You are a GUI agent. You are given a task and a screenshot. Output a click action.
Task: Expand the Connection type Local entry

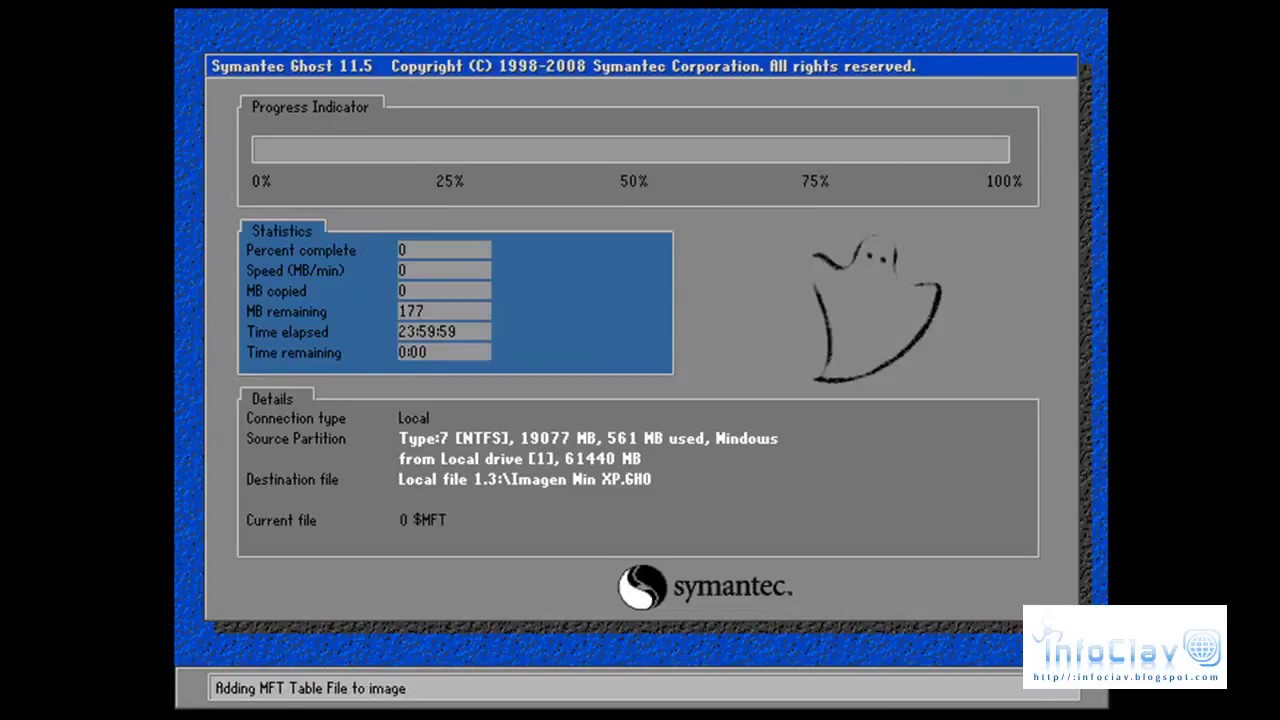(x=413, y=418)
